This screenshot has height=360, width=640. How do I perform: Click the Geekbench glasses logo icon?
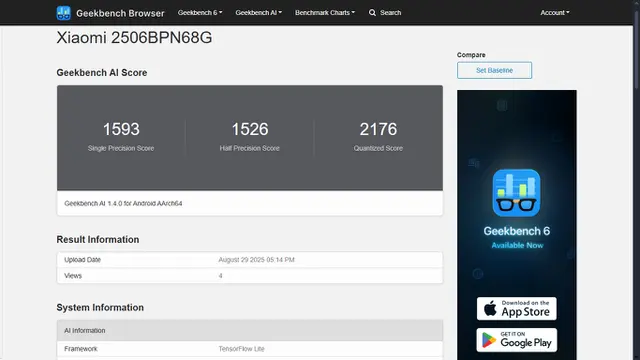(63, 13)
